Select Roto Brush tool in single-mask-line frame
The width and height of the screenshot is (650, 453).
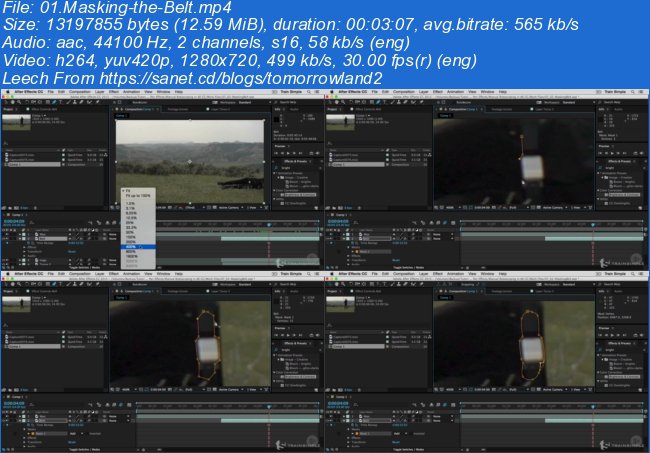414,102
